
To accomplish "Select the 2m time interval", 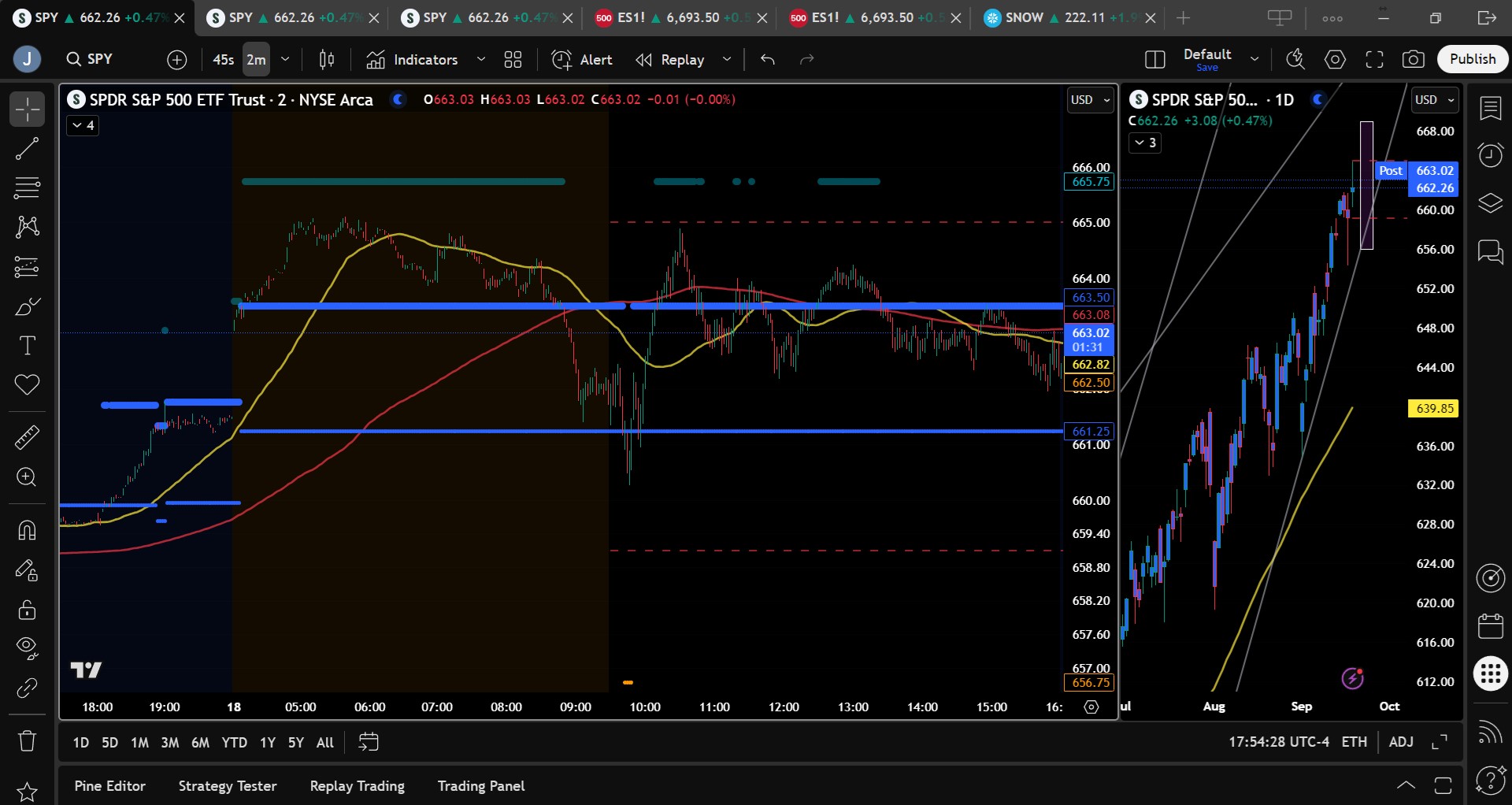I will pyautogui.click(x=256, y=59).
